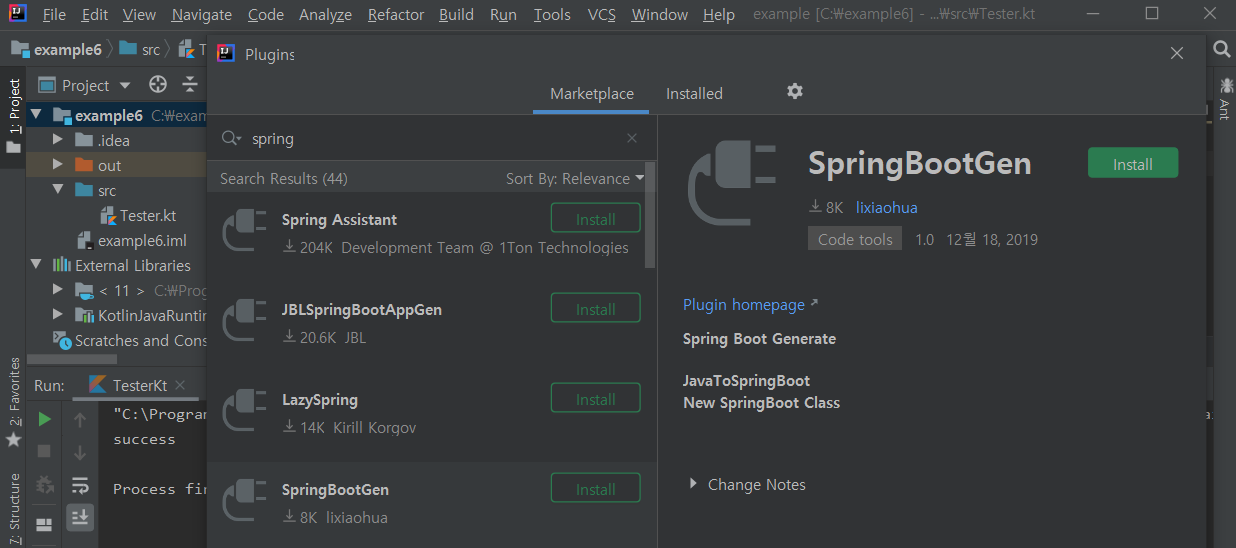Click the stop process icon in Run panel
1236x548 pixels.
pyautogui.click(x=44, y=452)
